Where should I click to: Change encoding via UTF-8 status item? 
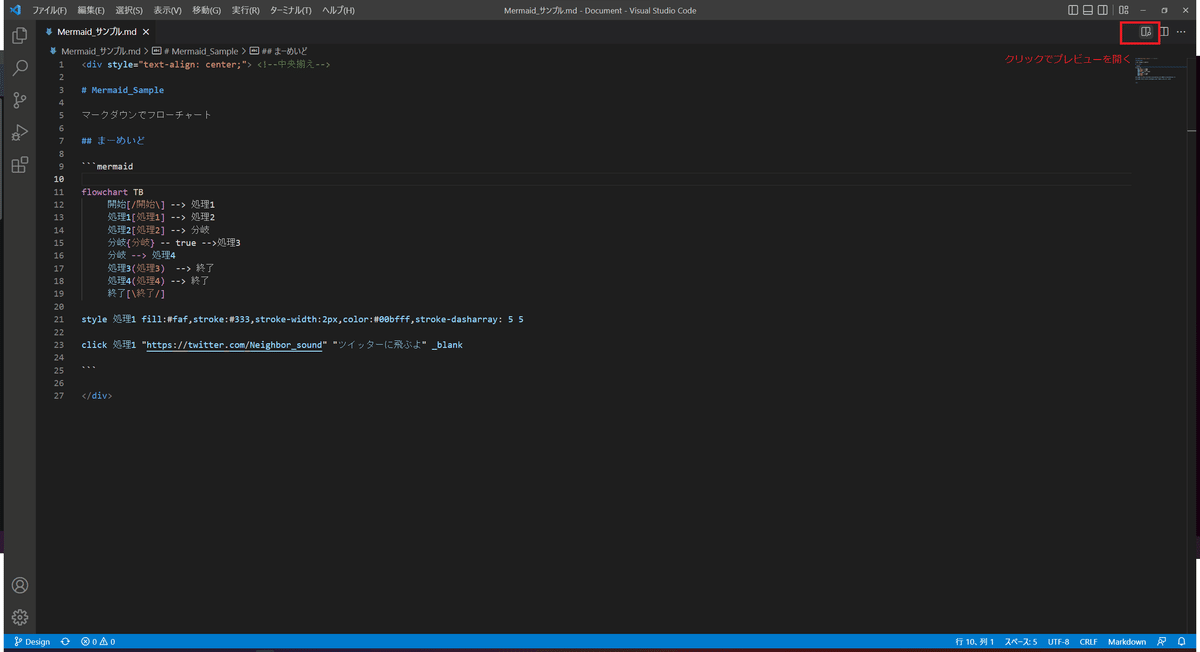[1058, 642]
